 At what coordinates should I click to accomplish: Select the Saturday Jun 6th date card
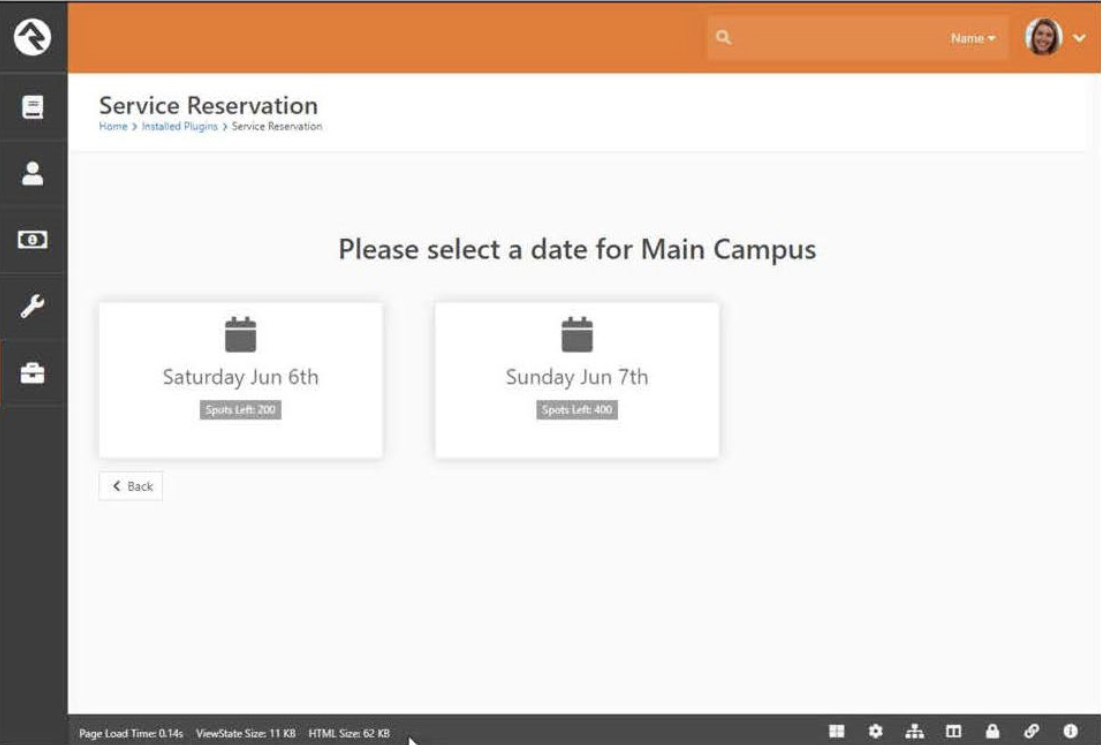240,380
